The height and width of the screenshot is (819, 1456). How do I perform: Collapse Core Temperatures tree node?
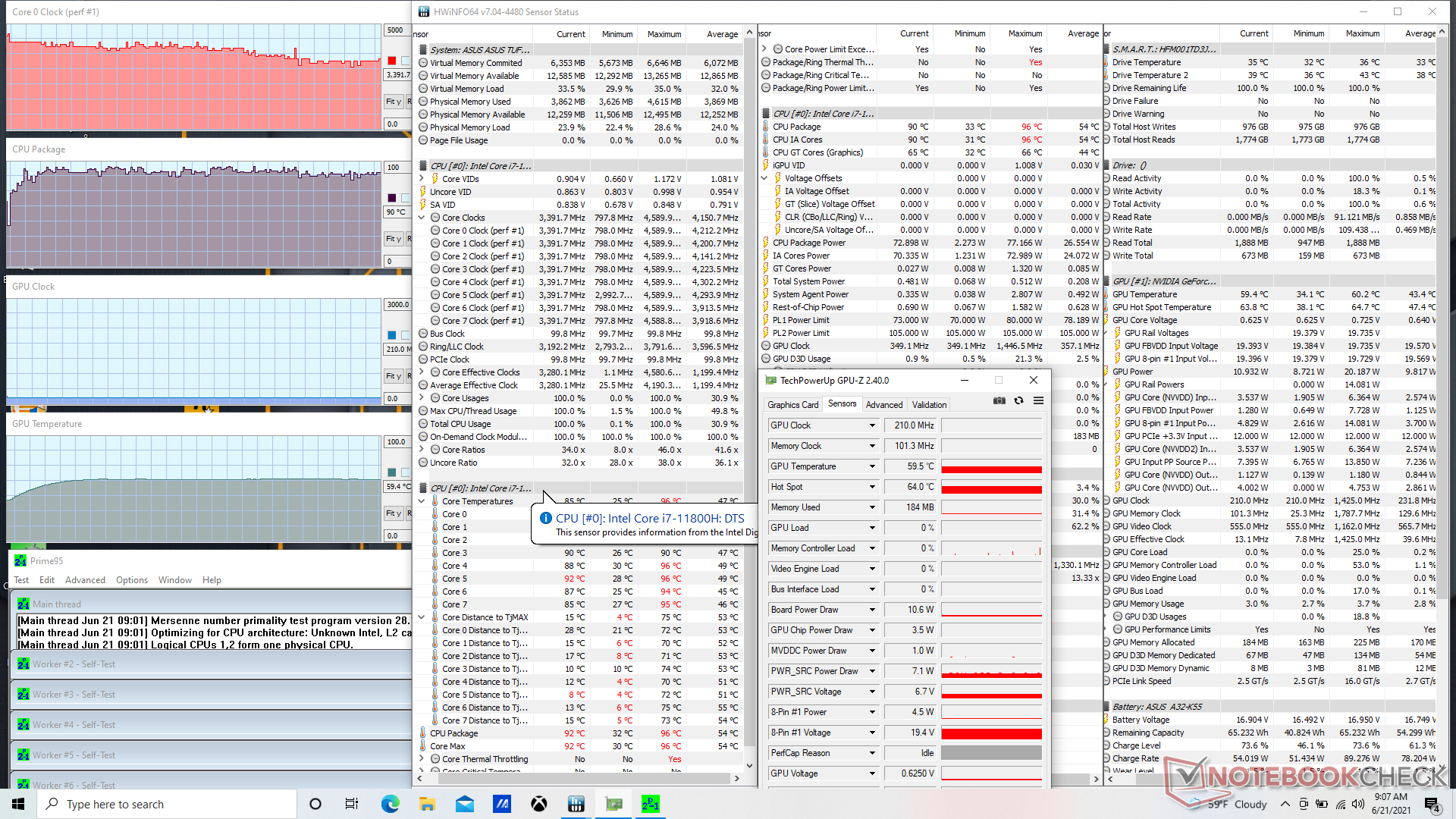[x=422, y=501]
